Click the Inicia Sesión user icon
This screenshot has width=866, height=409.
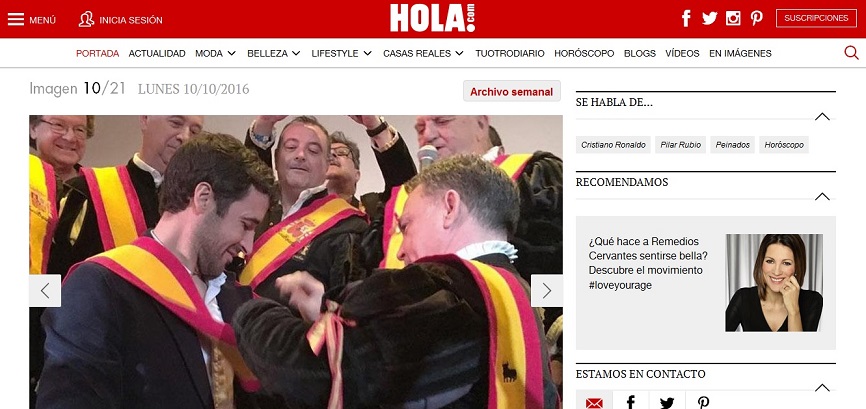tap(86, 19)
